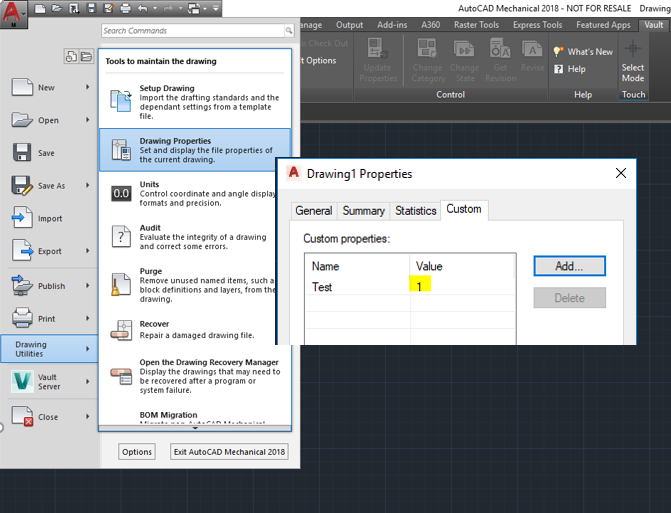This screenshot has height=513, width=671.
Task: Show Recent Documents icon in application menu
Action: (71, 56)
